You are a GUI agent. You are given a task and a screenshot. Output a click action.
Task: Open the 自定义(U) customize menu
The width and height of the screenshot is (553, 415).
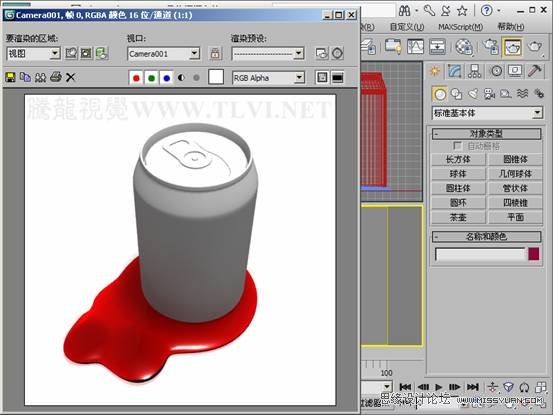407,27
